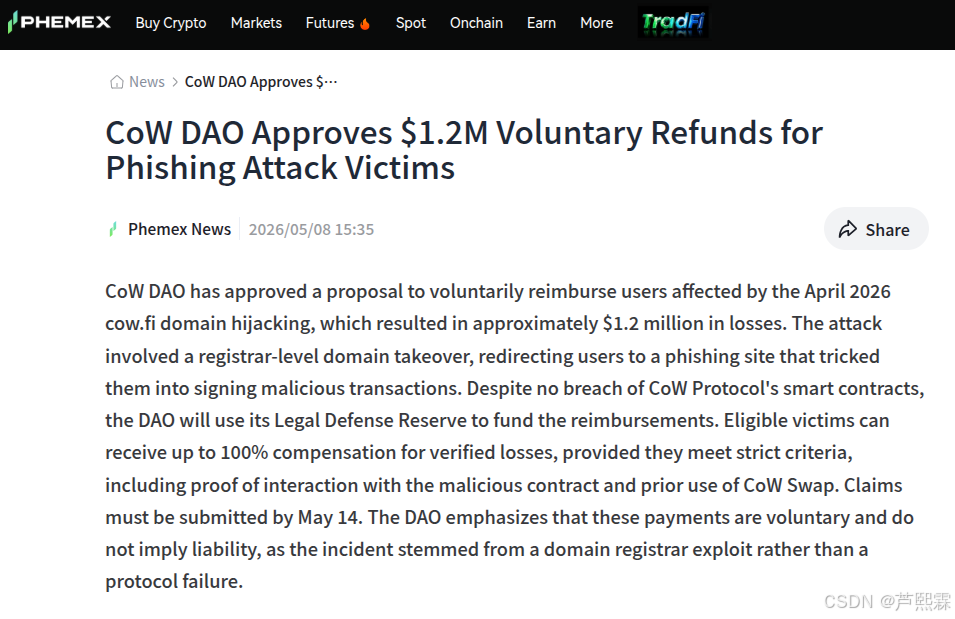Expand the More menu
This screenshot has height=619, width=955.
coord(596,23)
